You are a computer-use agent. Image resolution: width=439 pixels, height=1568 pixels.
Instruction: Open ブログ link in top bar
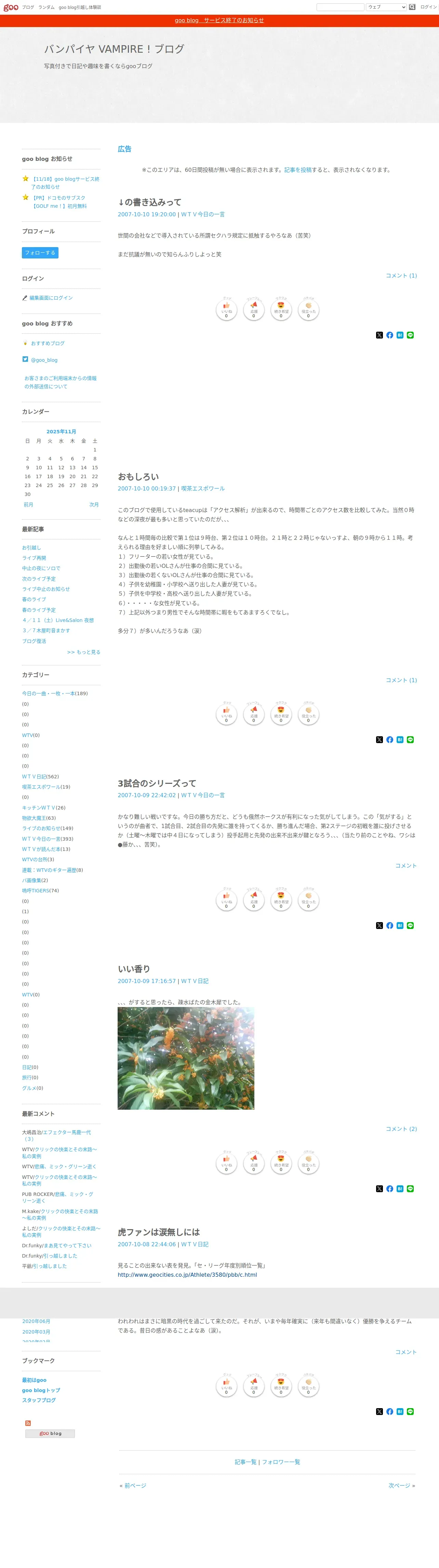[x=28, y=7]
